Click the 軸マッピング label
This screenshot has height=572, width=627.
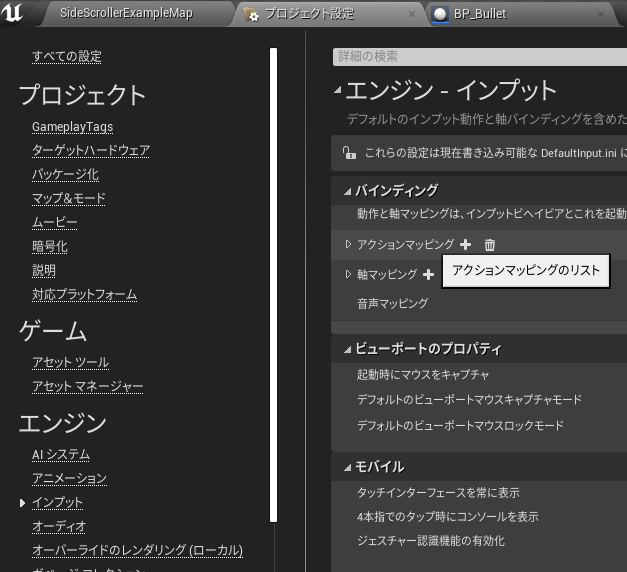[x=387, y=274]
